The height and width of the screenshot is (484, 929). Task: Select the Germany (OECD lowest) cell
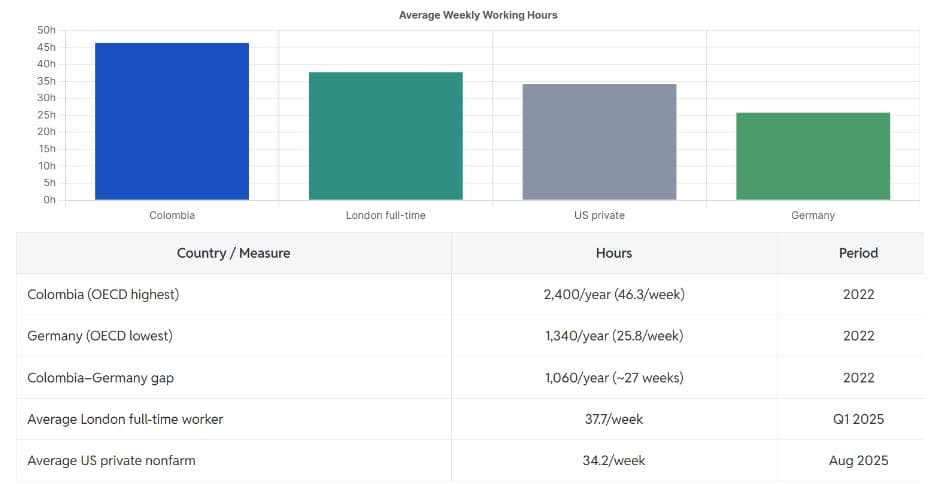[x=233, y=336]
